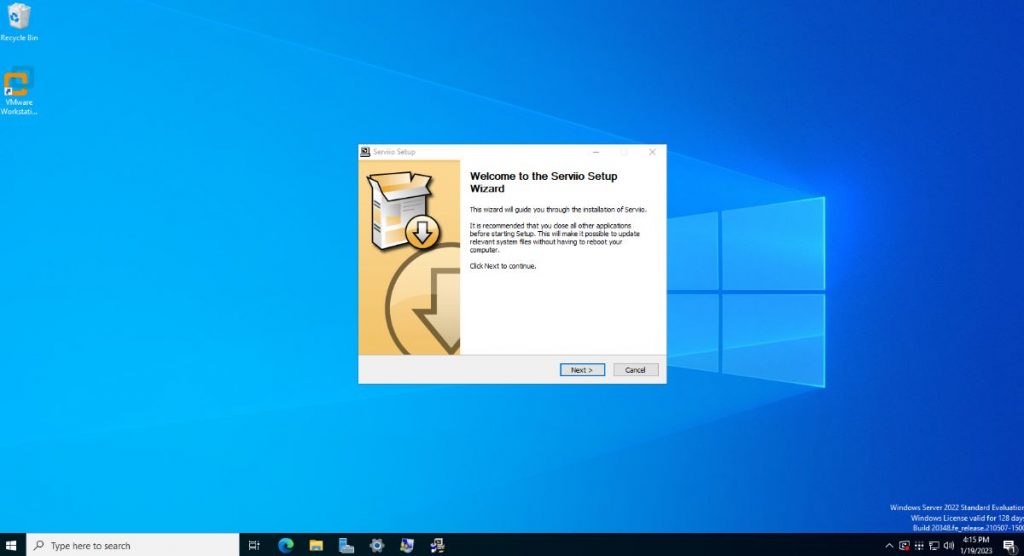This screenshot has width=1024, height=556.
Task: Click Next in the Serviio Setup wizard
Action: [582, 370]
